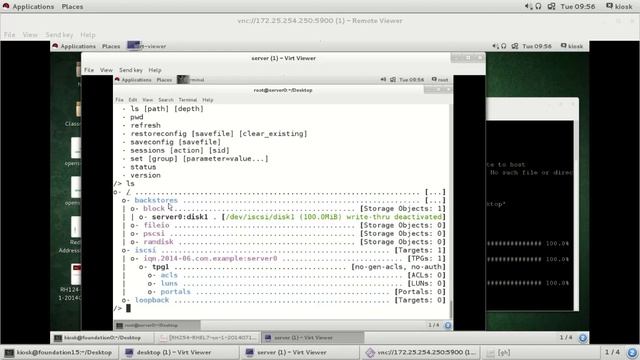Open View menu of Remote Viewer
The height and width of the screenshot is (360, 640).
pos(30,35)
